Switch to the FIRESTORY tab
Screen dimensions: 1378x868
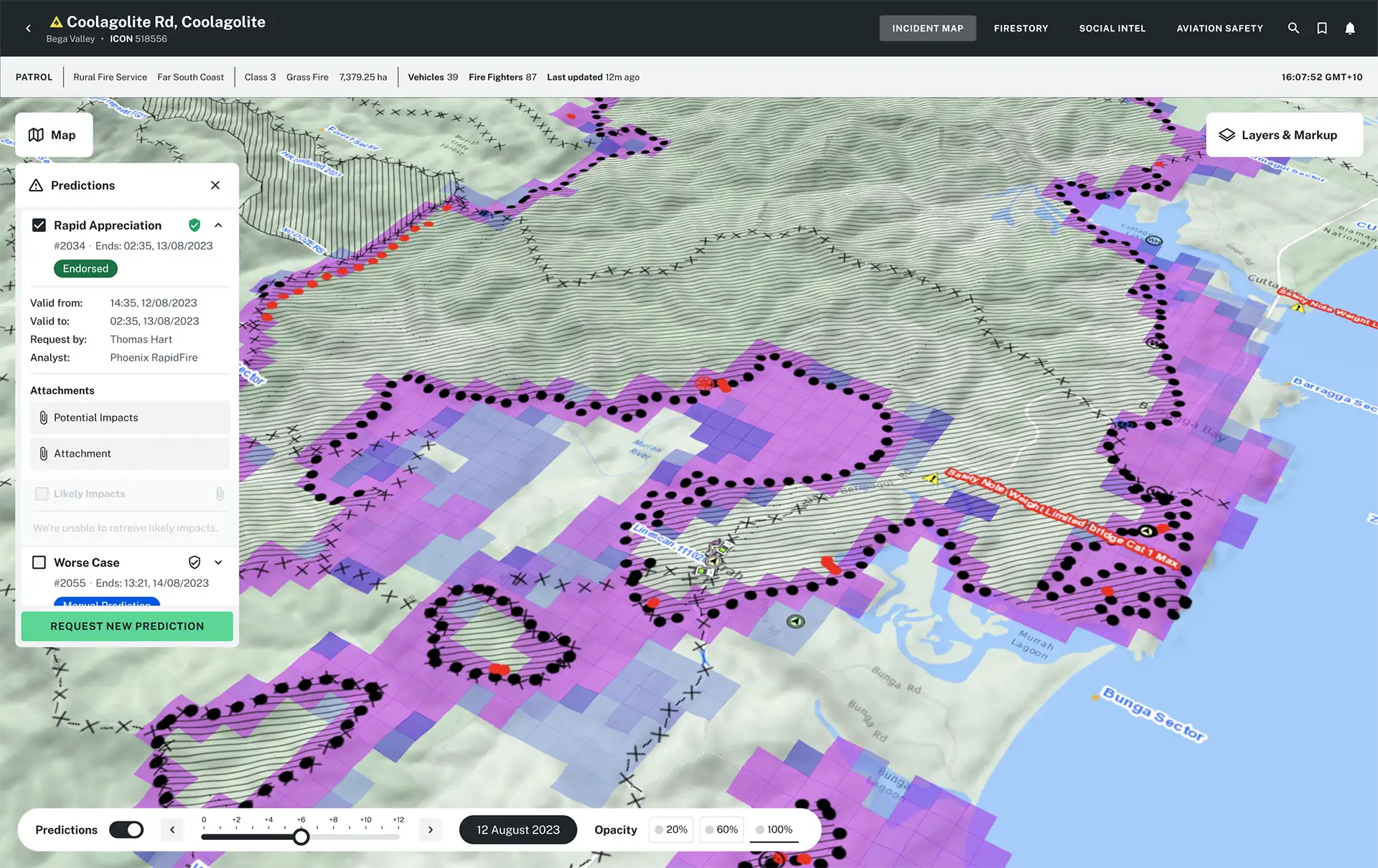coord(1021,29)
